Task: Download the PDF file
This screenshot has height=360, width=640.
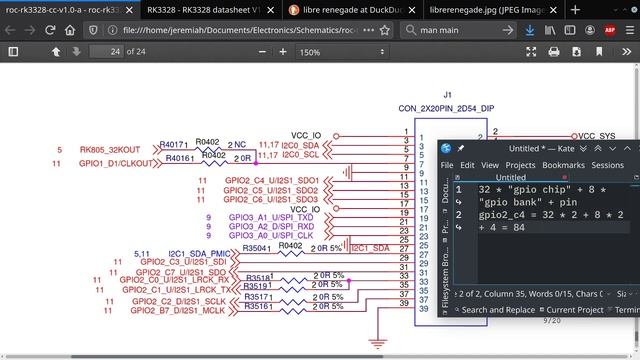Action: pyautogui.click(x=576, y=52)
